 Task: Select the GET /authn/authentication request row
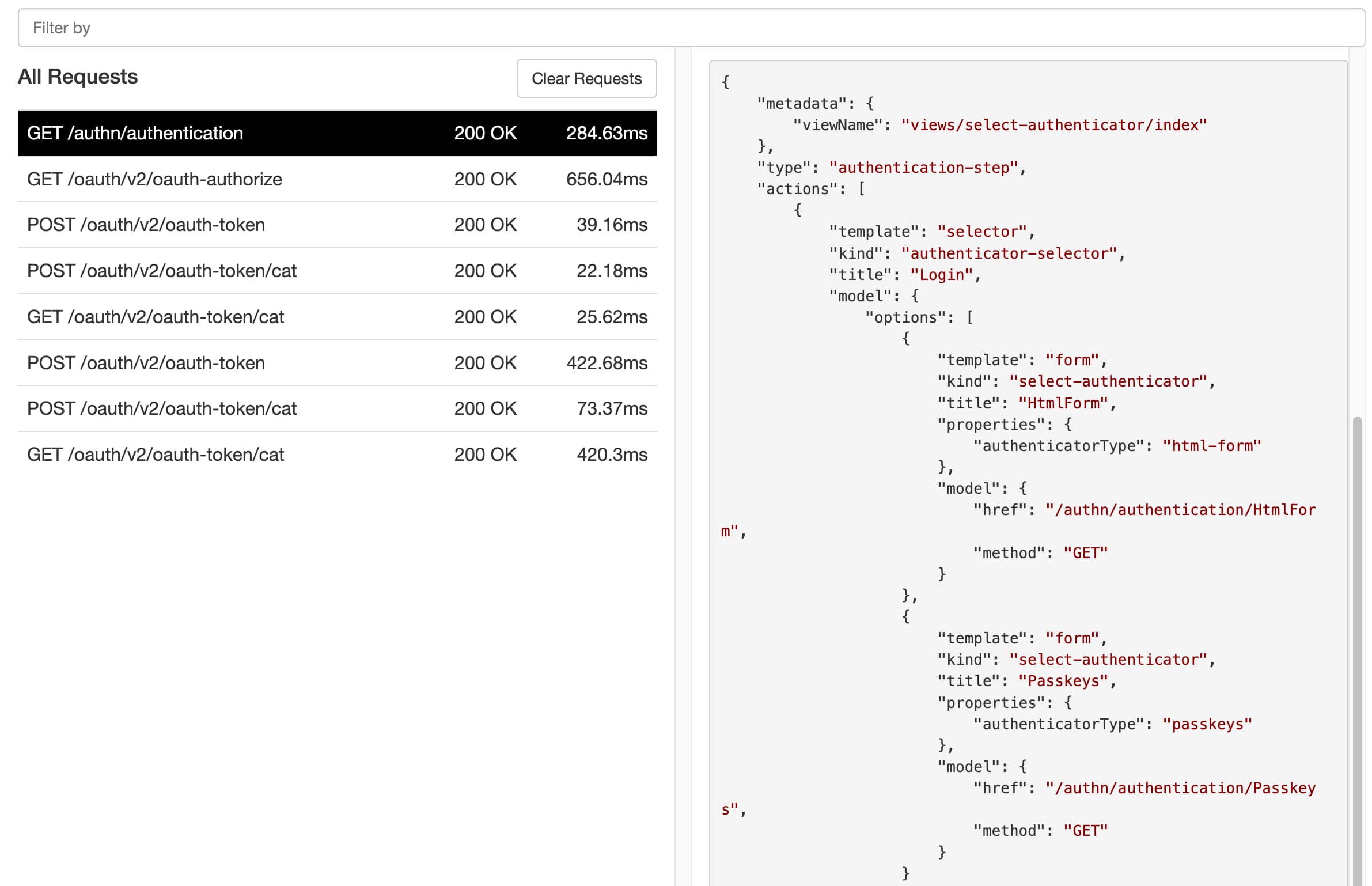coord(337,133)
